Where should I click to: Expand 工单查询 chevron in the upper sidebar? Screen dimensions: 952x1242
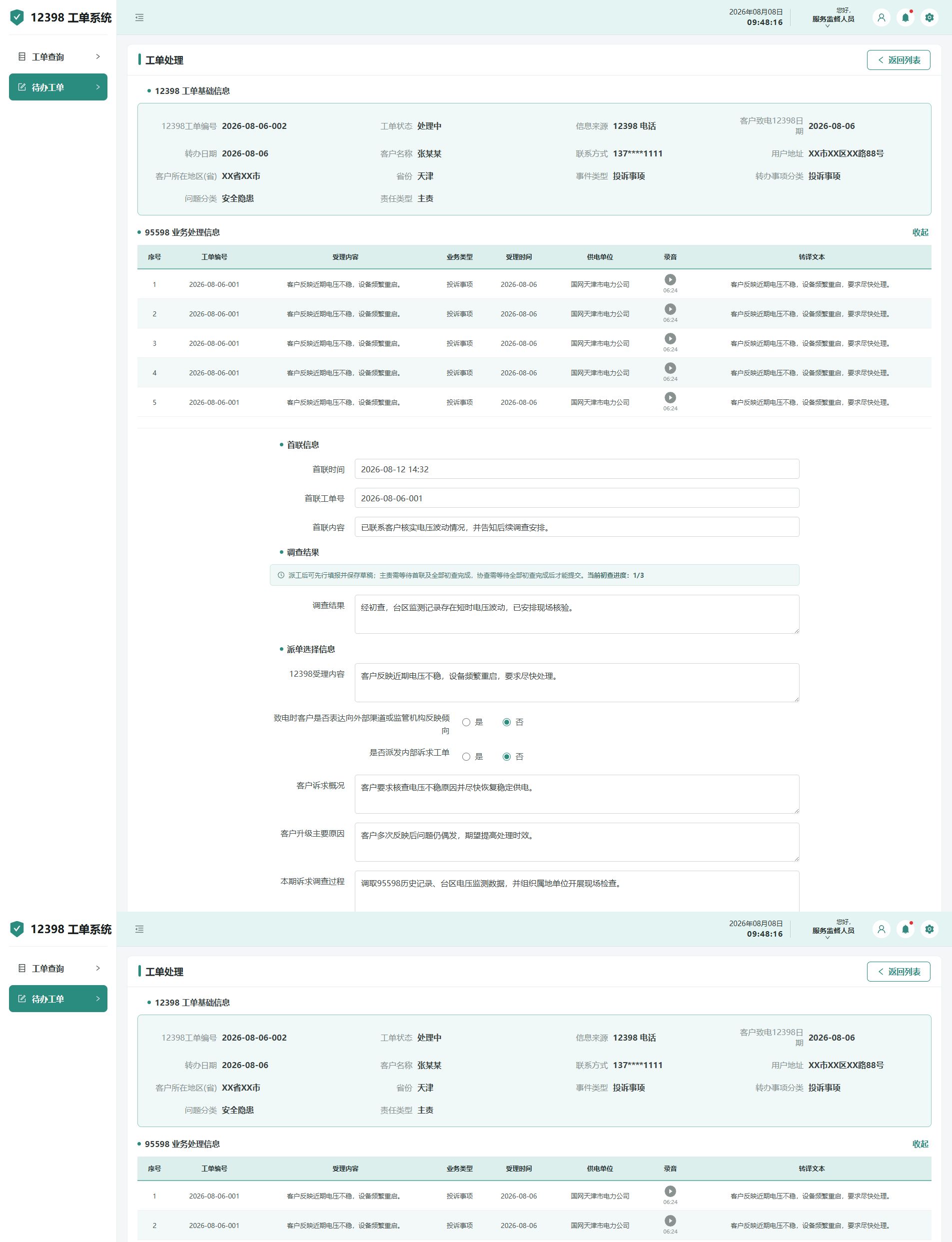(97, 56)
